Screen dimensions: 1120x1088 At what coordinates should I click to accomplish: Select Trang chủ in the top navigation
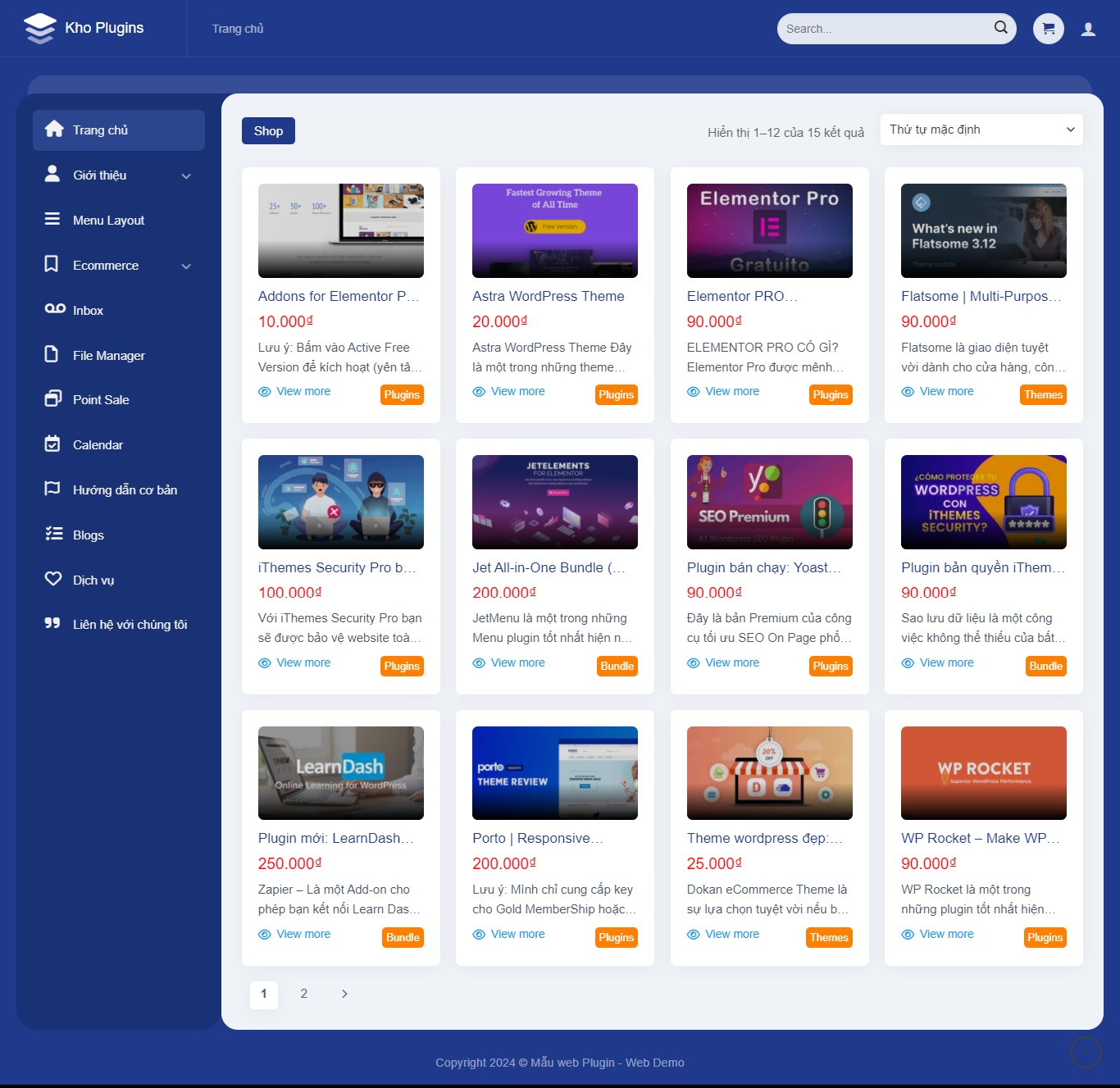tap(237, 28)
